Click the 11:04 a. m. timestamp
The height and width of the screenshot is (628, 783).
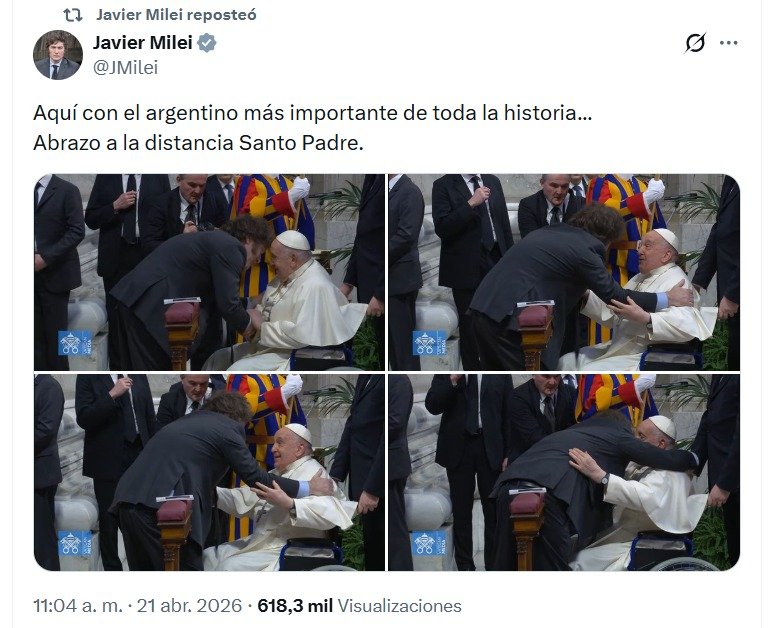78,606
